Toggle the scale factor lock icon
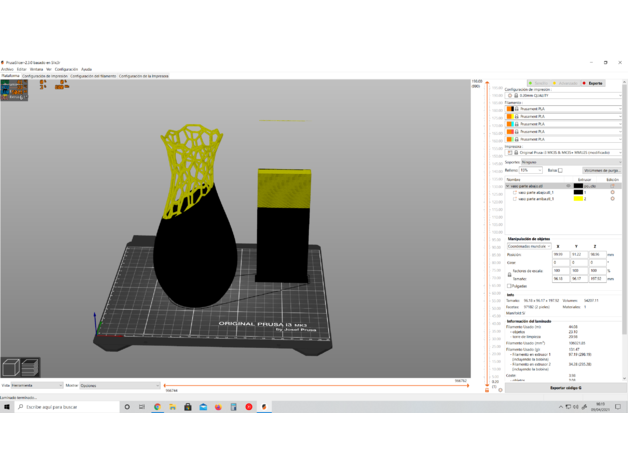628x472 pixels. pos(509,274)
